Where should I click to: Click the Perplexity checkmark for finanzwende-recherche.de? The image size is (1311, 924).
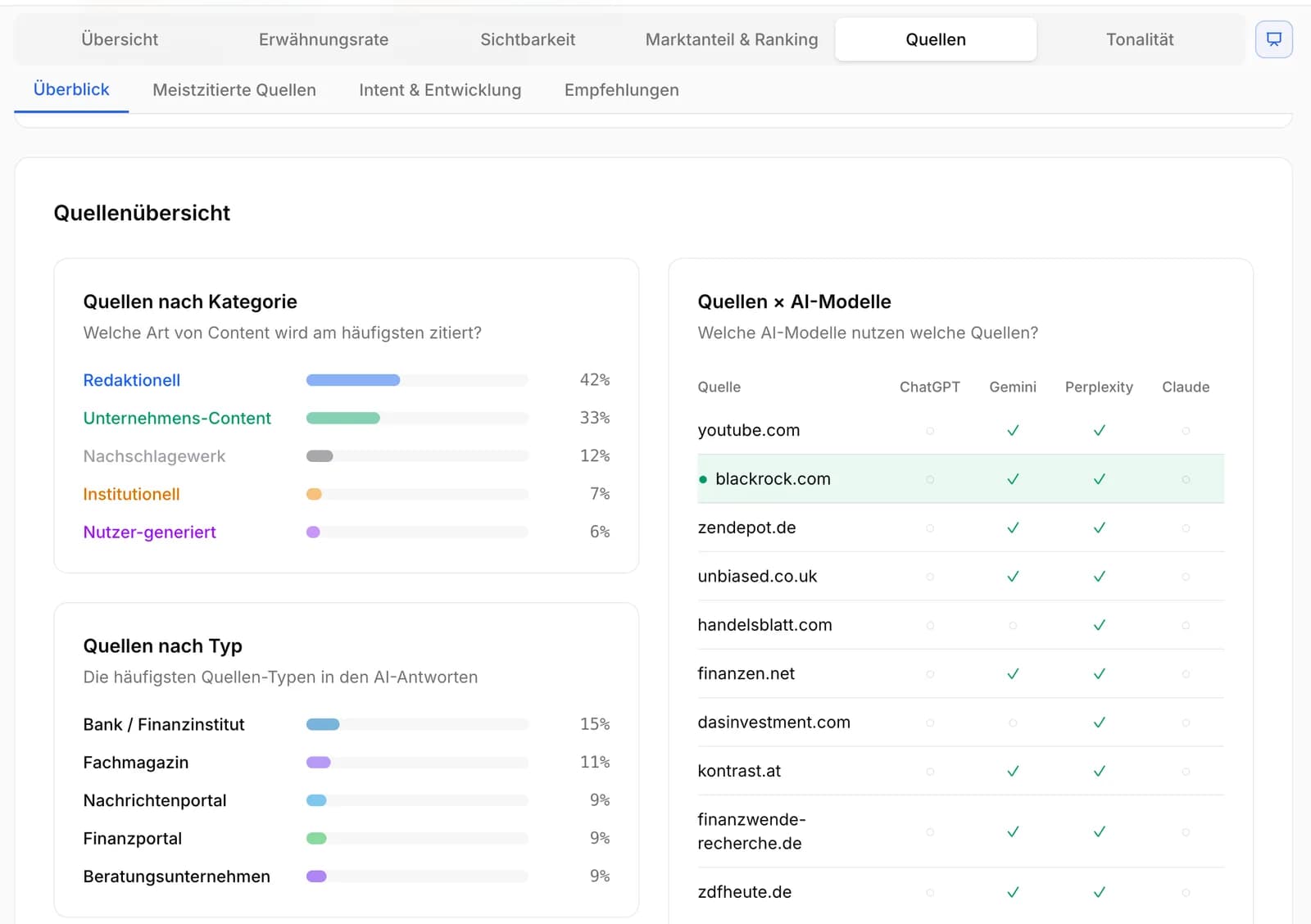1100,831
